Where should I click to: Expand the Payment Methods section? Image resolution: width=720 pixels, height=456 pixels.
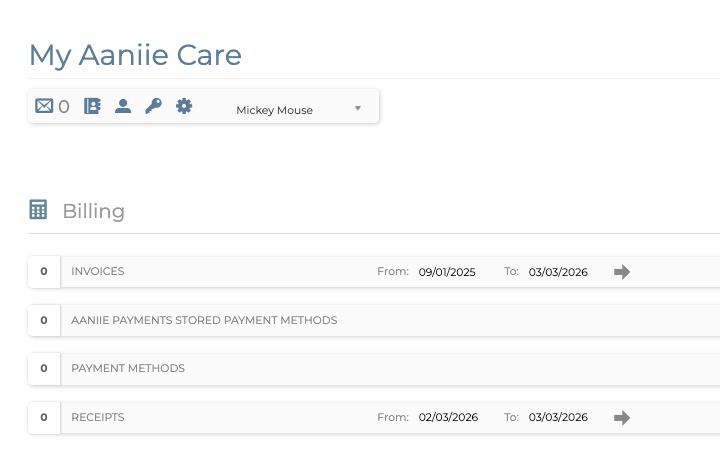click(x=128, y=369)
